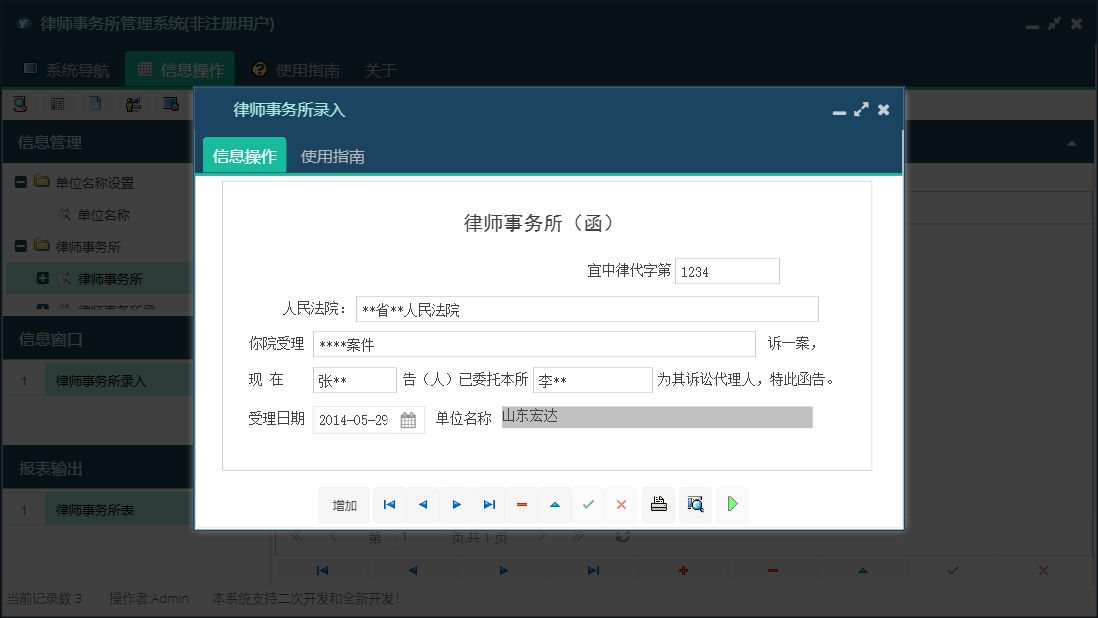
Task: Cancel edits with the red cross icon
Action: (621, 505)
